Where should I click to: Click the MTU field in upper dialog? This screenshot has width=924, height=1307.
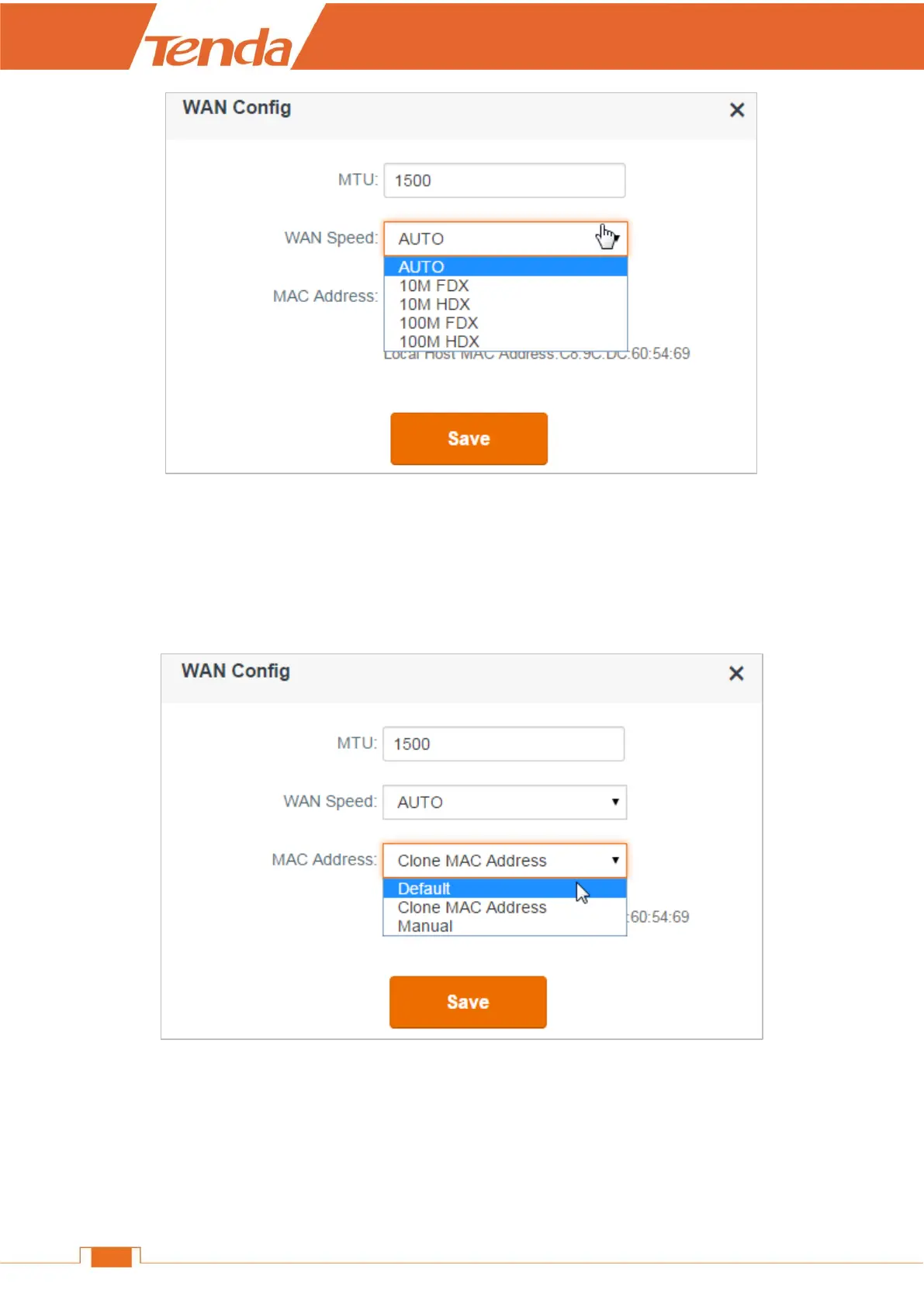click(x=504, y=180)
